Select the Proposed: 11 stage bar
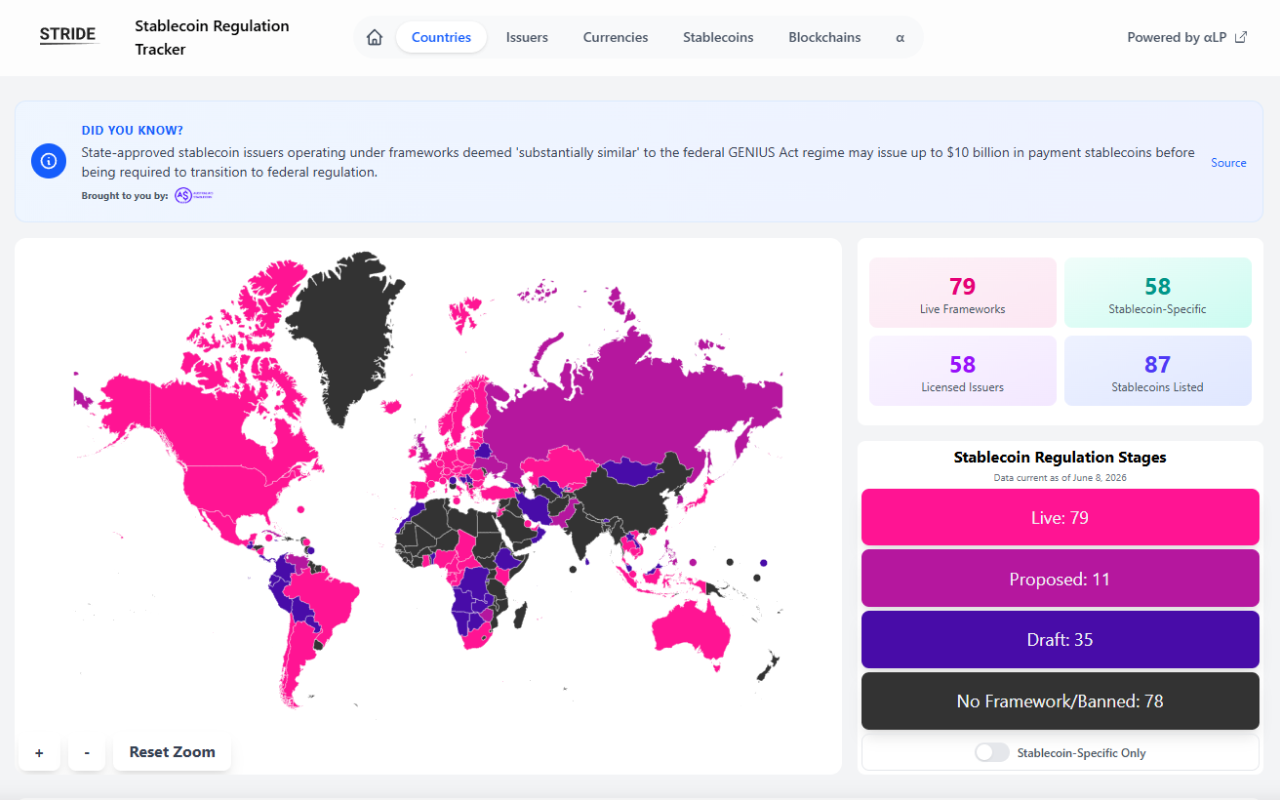Viewport: 1280px width, 800px height. click(1060, 579)
